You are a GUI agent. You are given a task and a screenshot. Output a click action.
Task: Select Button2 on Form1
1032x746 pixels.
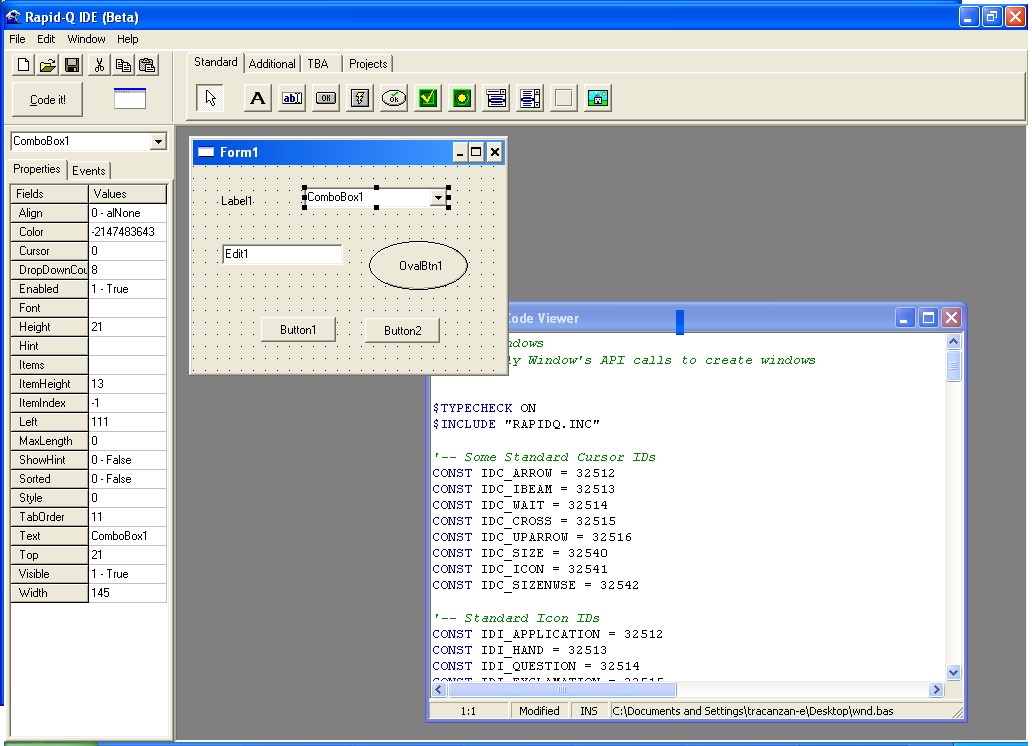[x=402, y=331]
